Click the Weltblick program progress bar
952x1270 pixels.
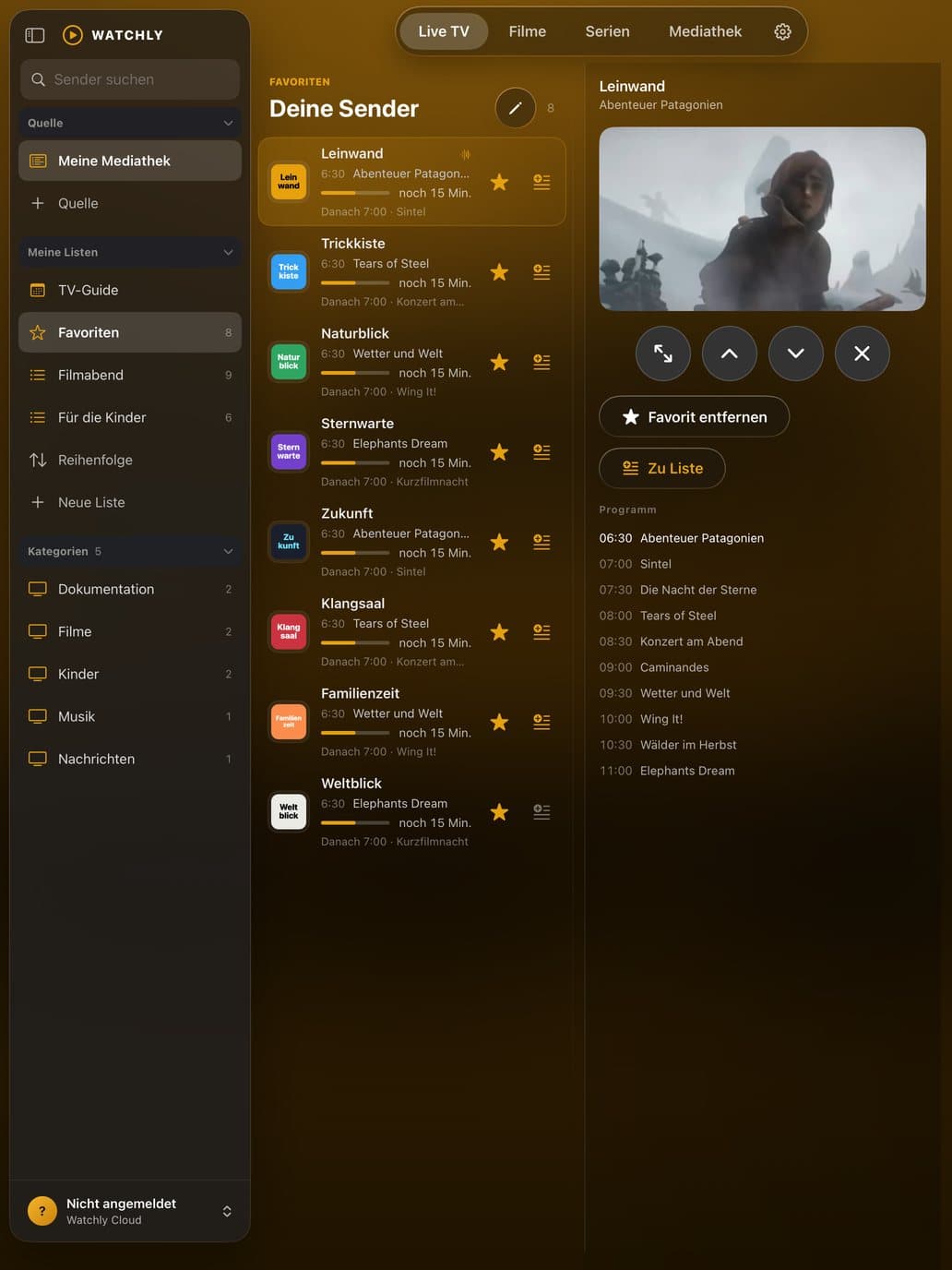pos(355,822)
